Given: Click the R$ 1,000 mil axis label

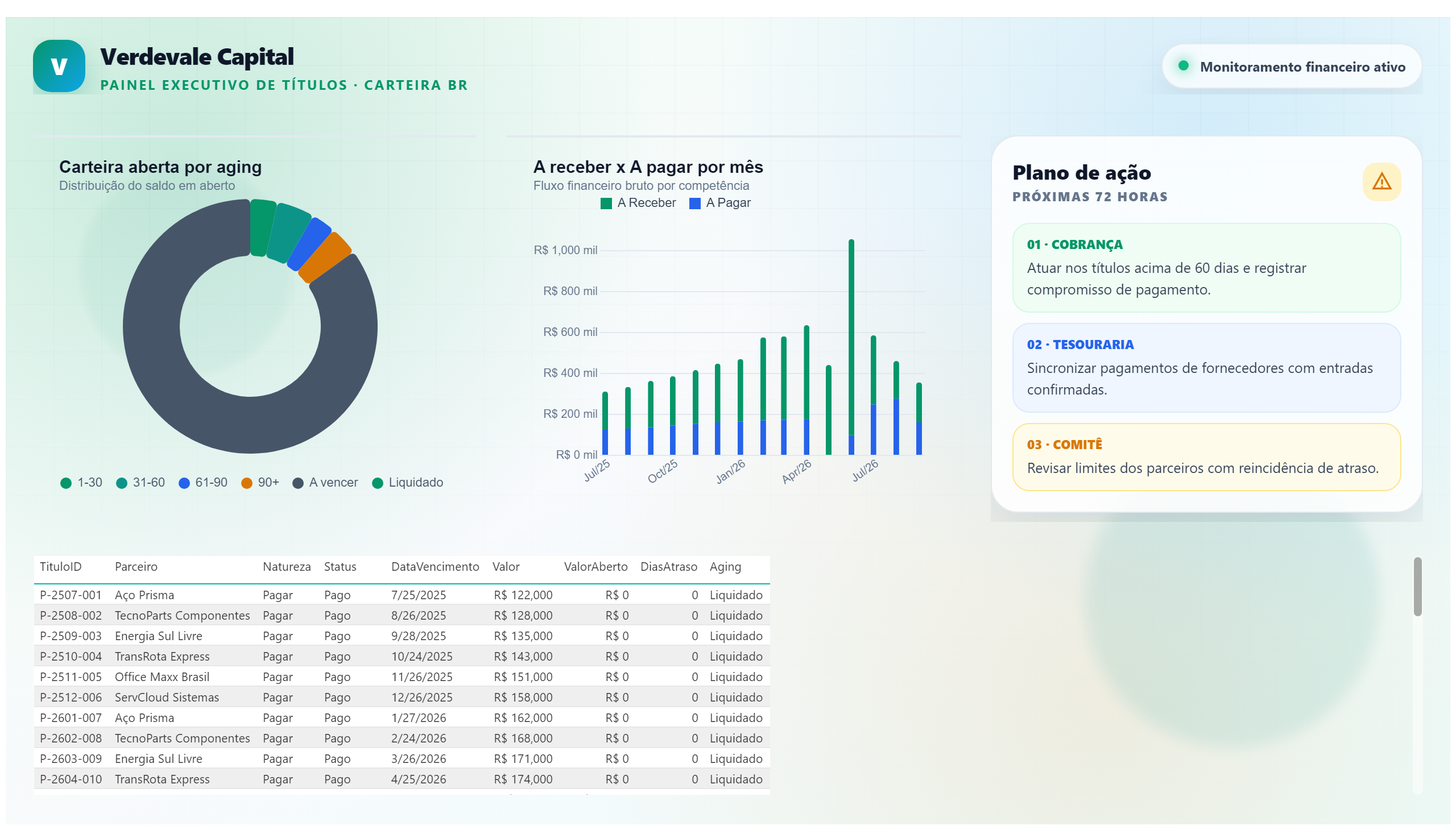Looking at the screenshot, I should point(565,250).
